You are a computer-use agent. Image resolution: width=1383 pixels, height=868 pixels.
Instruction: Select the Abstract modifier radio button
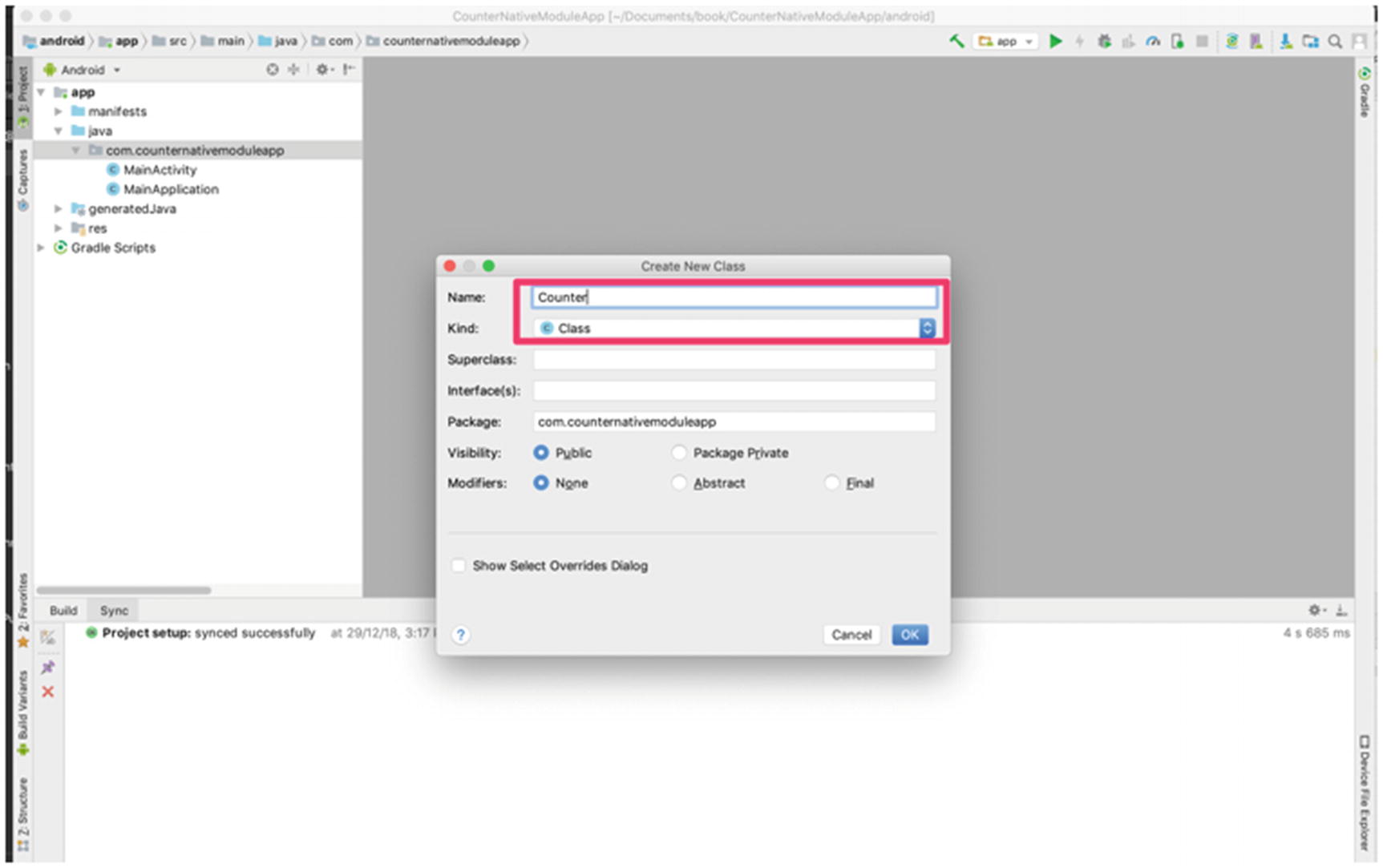point(679,483)
